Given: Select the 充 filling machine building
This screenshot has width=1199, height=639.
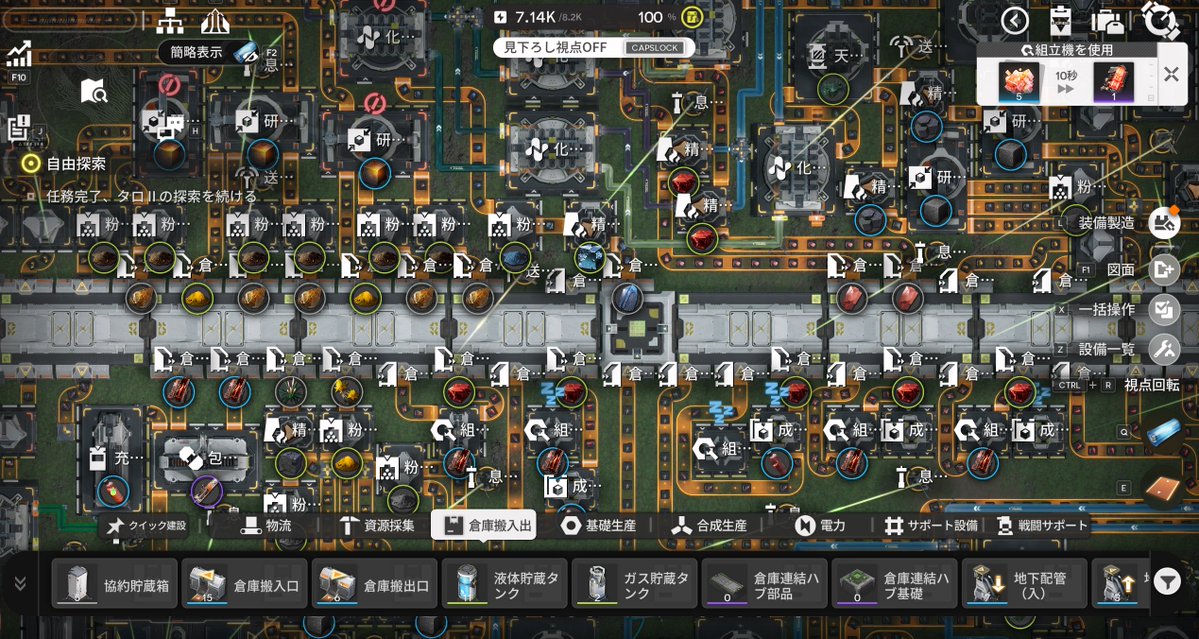Looking at the screenshot, I should pos(112,457).
